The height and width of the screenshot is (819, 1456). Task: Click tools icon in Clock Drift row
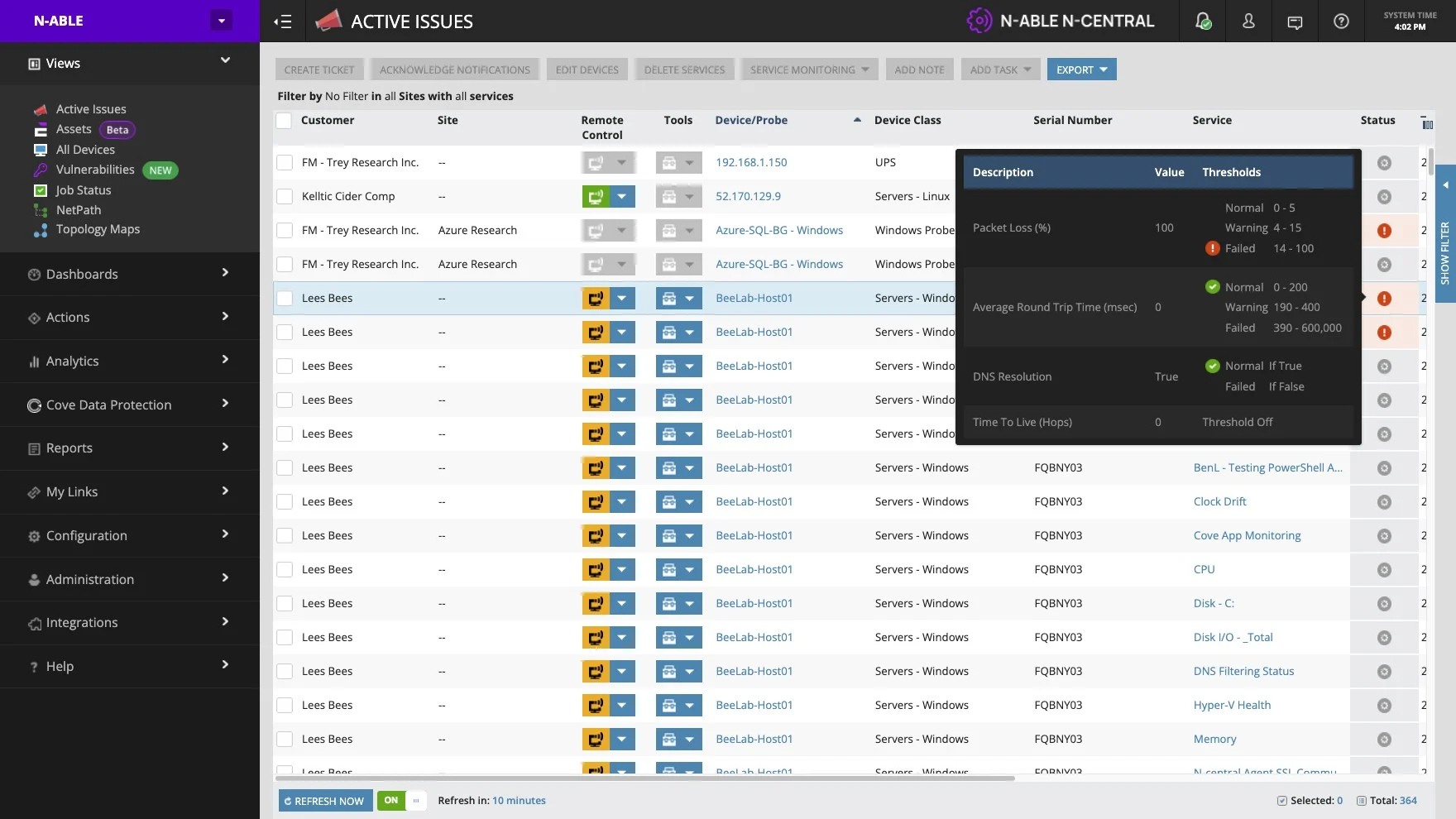(669, 501)
